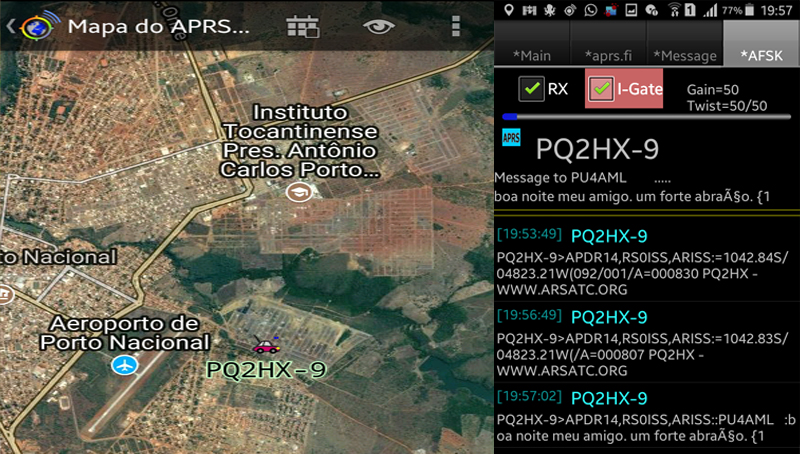This screenshot has height=454, width=800.
Task: Tap the Wi-Fi status icon
Action: pos(674,10)
